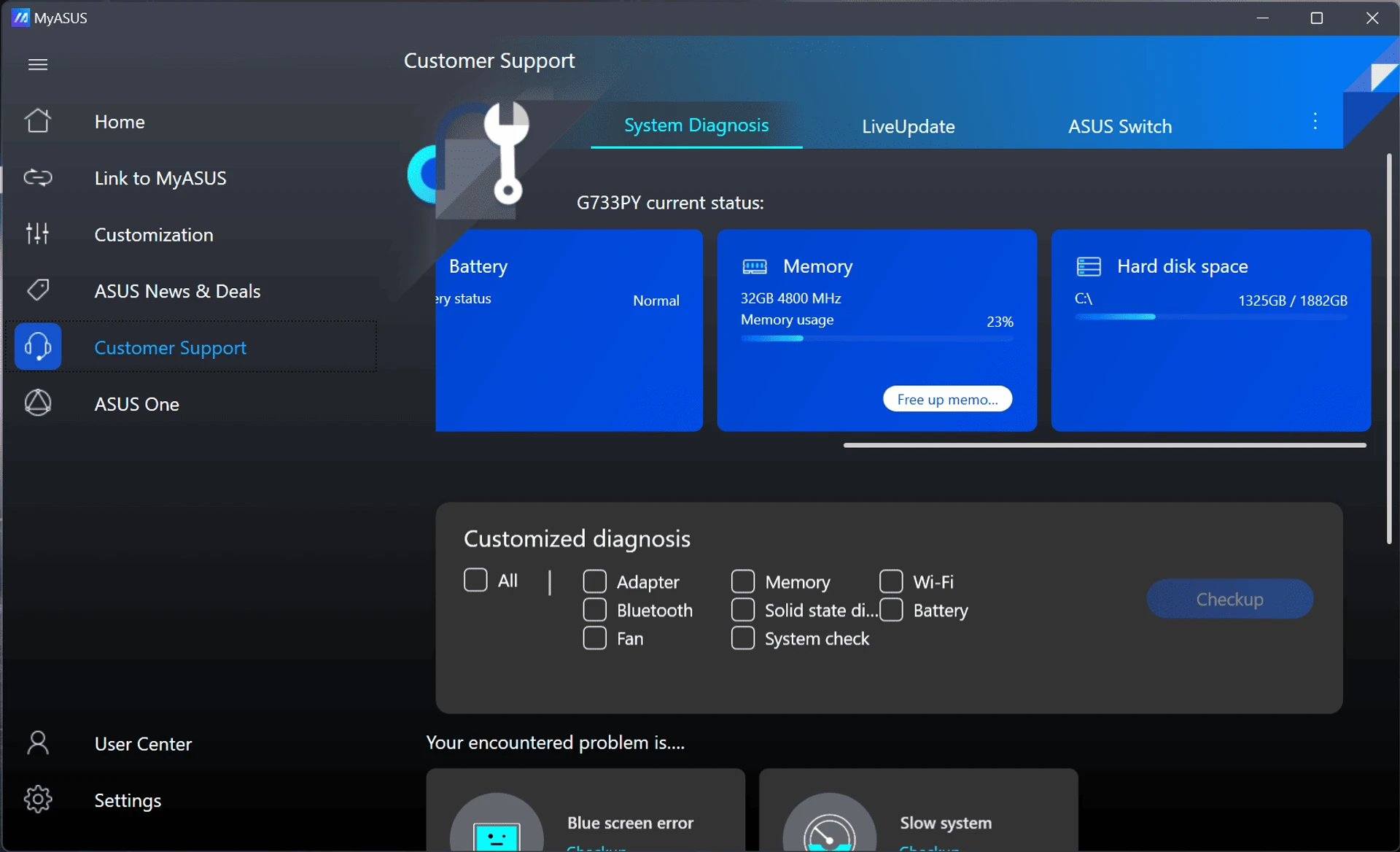
Task: Open the LiveUpdate tab
Action: [908, 126]
